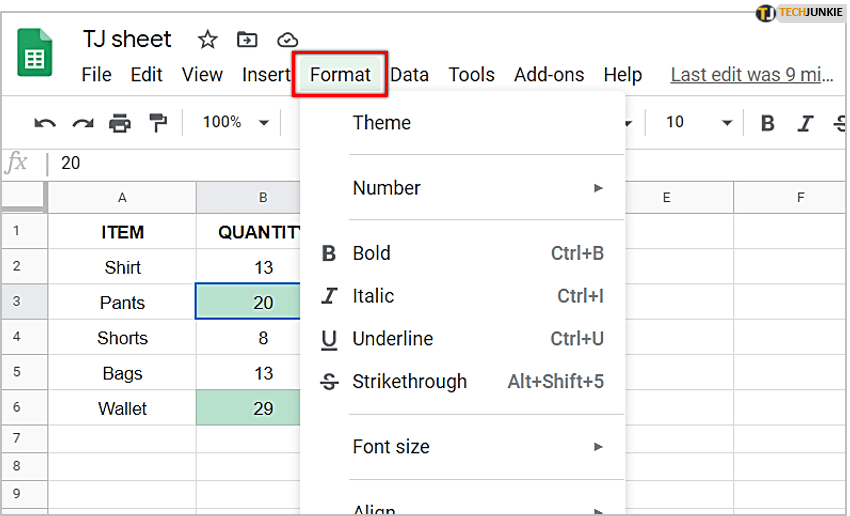Choose Theme from the Format menu
850x516 pixels.
381,123
